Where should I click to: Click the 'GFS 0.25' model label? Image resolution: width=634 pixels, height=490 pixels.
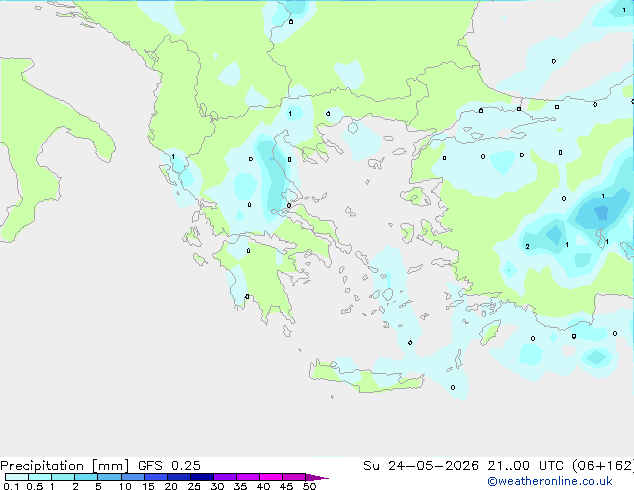pyautogui.click(x=169, y=466)
